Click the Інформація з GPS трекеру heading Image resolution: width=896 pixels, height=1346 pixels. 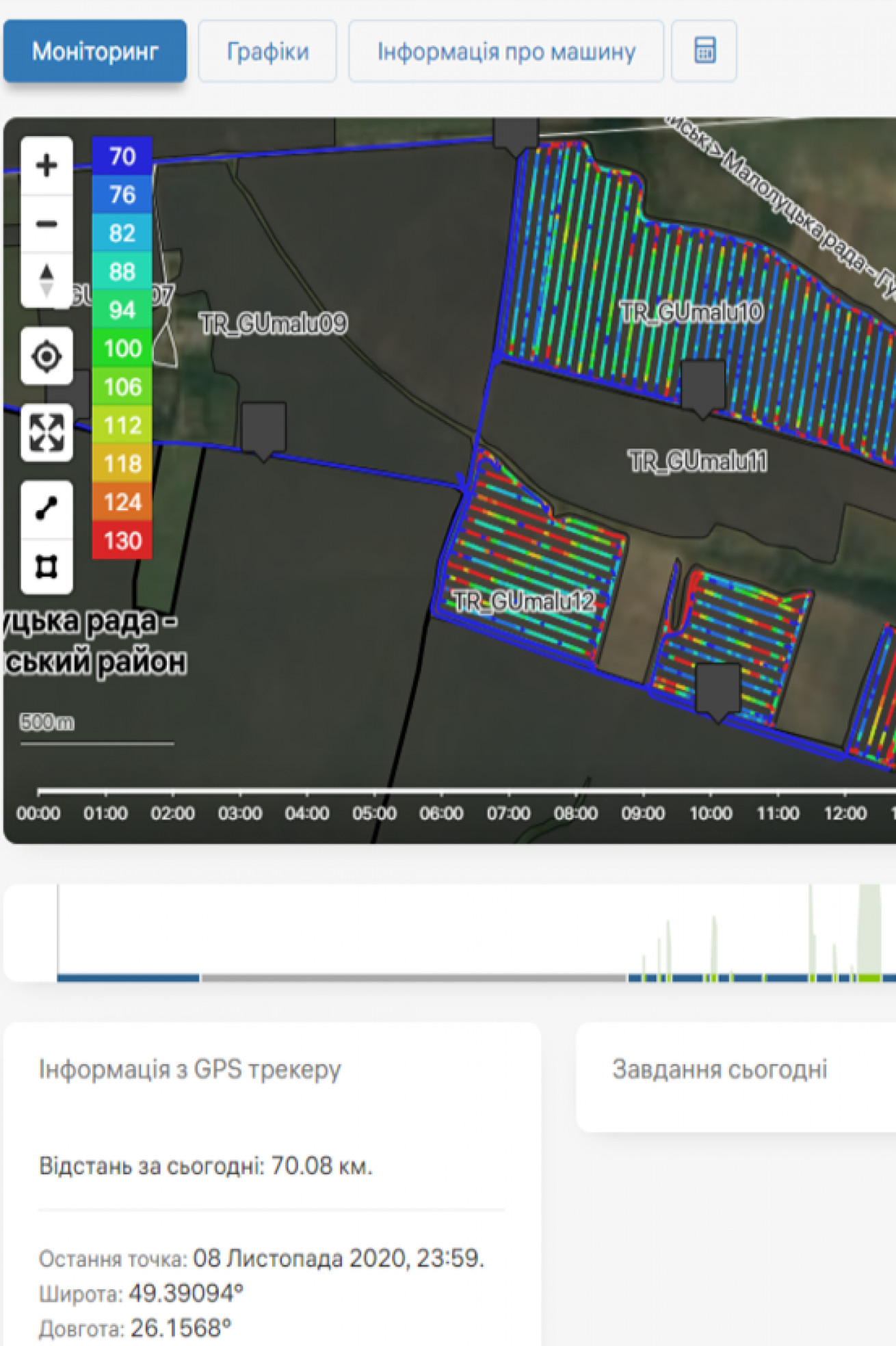click(x=189, y=1069)
